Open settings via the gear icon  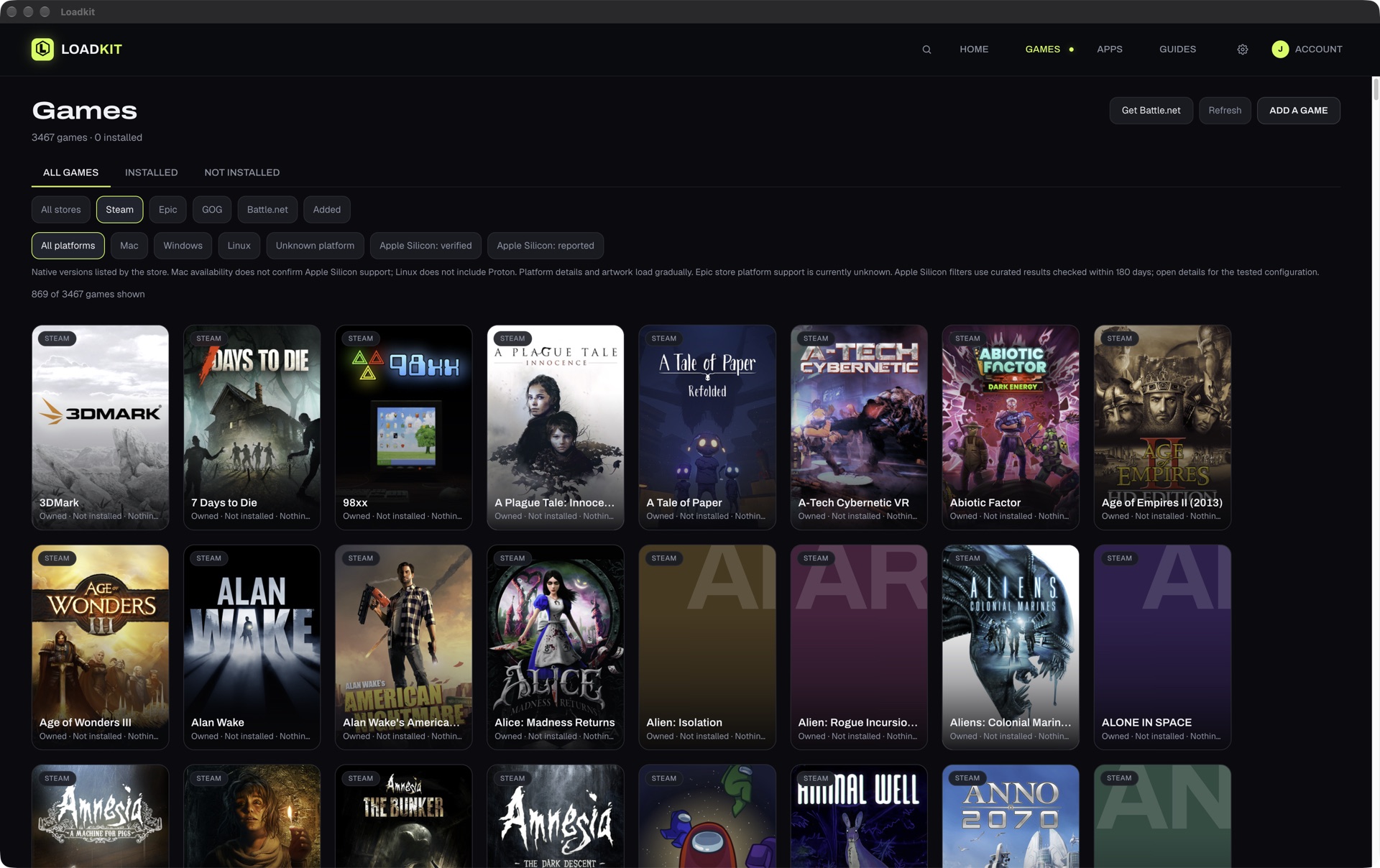pos(1243,50)
